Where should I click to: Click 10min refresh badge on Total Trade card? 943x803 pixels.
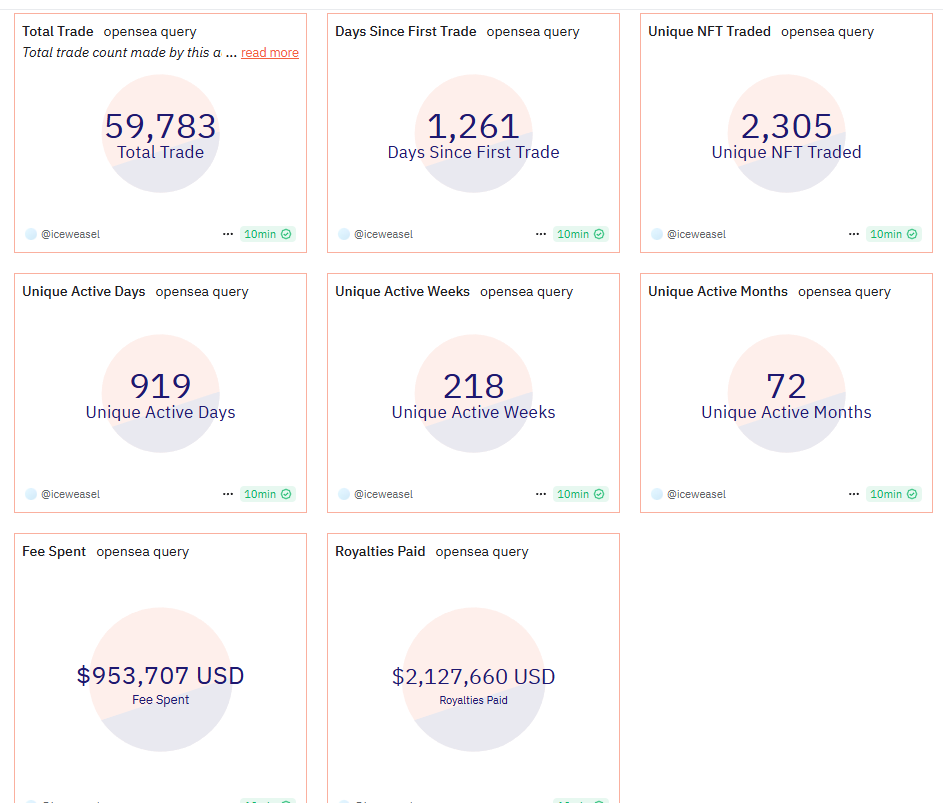point(268,234)
